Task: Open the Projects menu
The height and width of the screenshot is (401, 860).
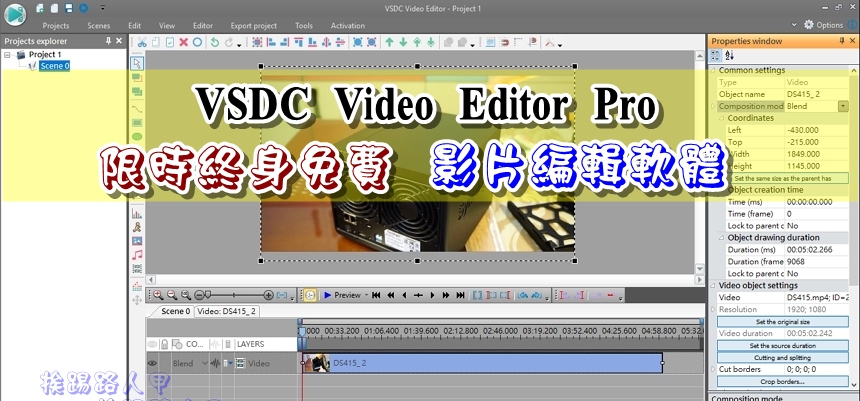Action: (56, 25)
